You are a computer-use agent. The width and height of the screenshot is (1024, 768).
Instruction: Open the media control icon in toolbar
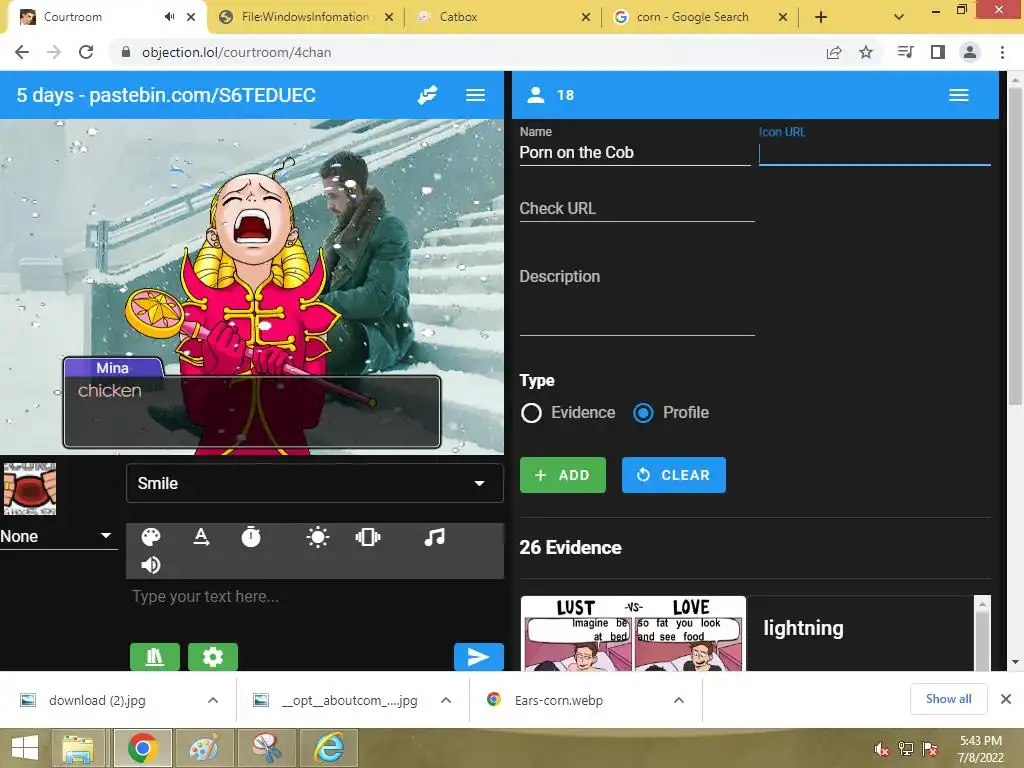tap(905, 52)
